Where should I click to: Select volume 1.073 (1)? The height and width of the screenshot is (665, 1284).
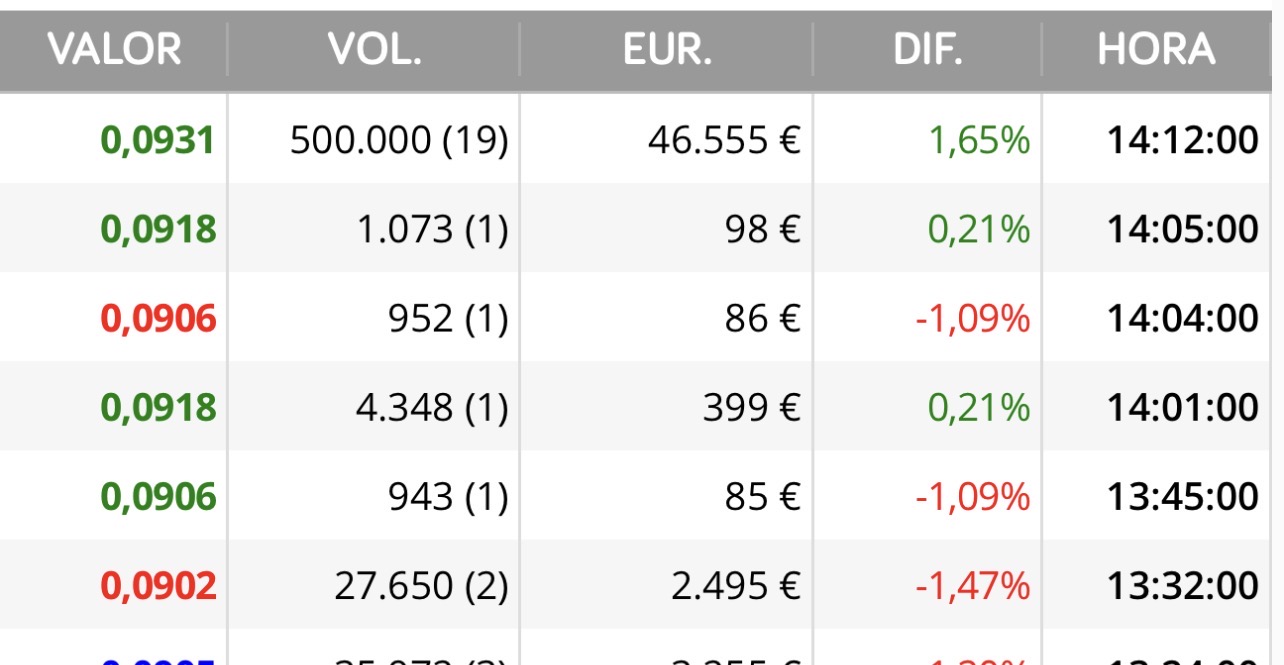[433, 230]
